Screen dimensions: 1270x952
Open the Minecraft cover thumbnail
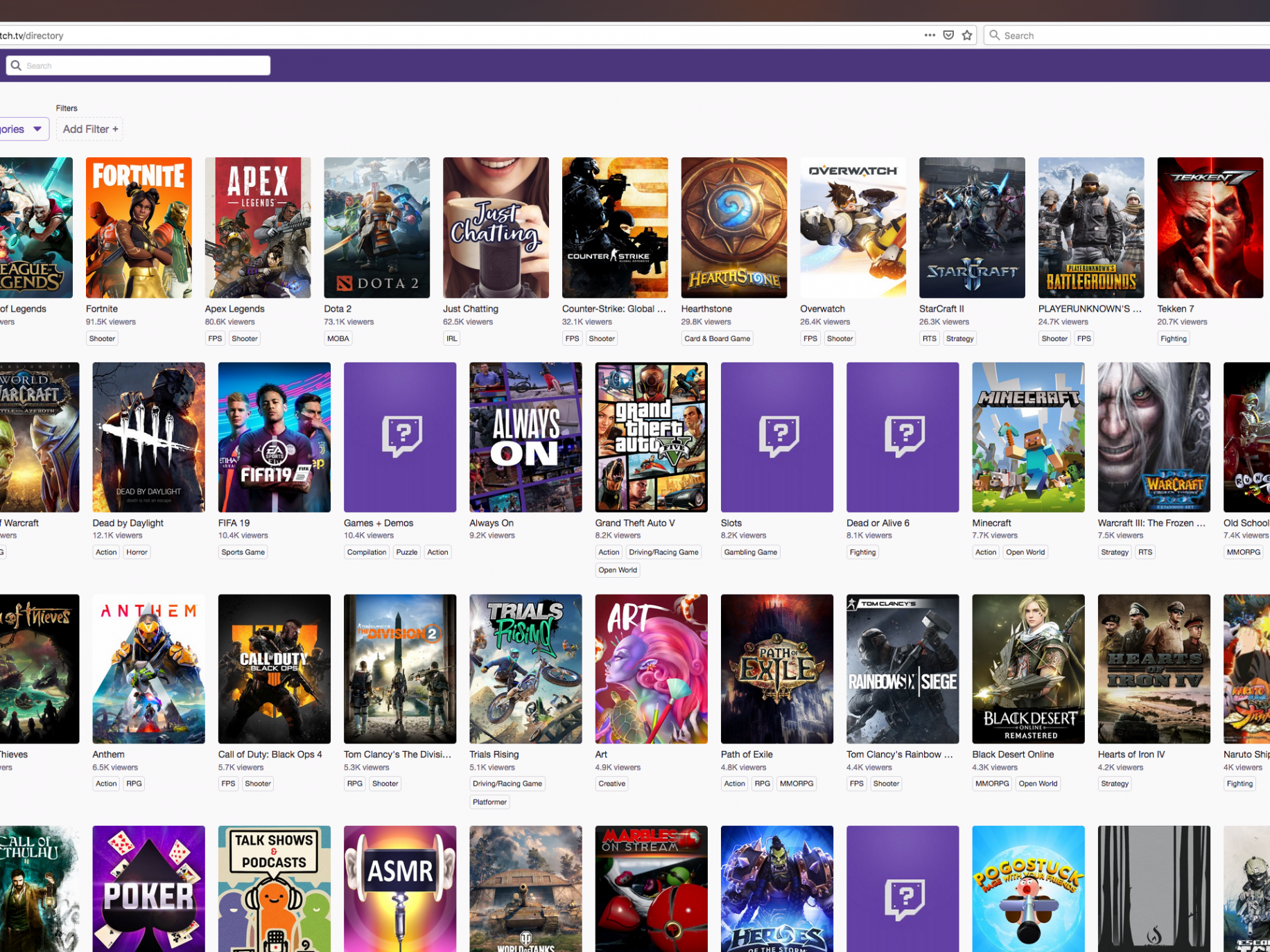1027,437
